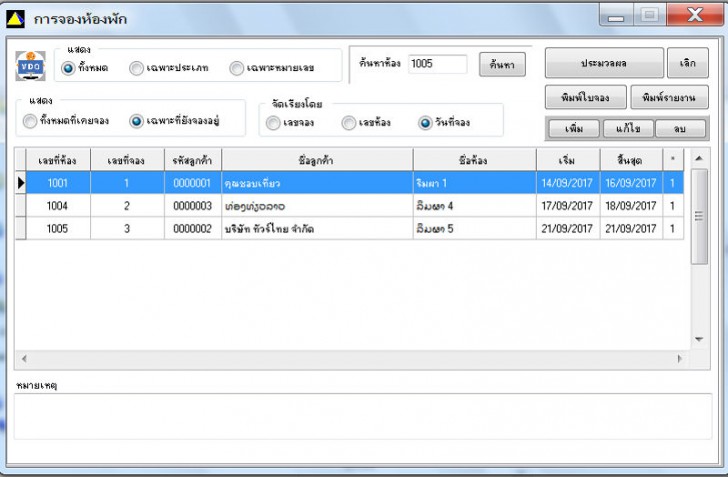Click end date 18/09/2017
The height and width of the screenshot is (477, 728).
pos(631,206)
